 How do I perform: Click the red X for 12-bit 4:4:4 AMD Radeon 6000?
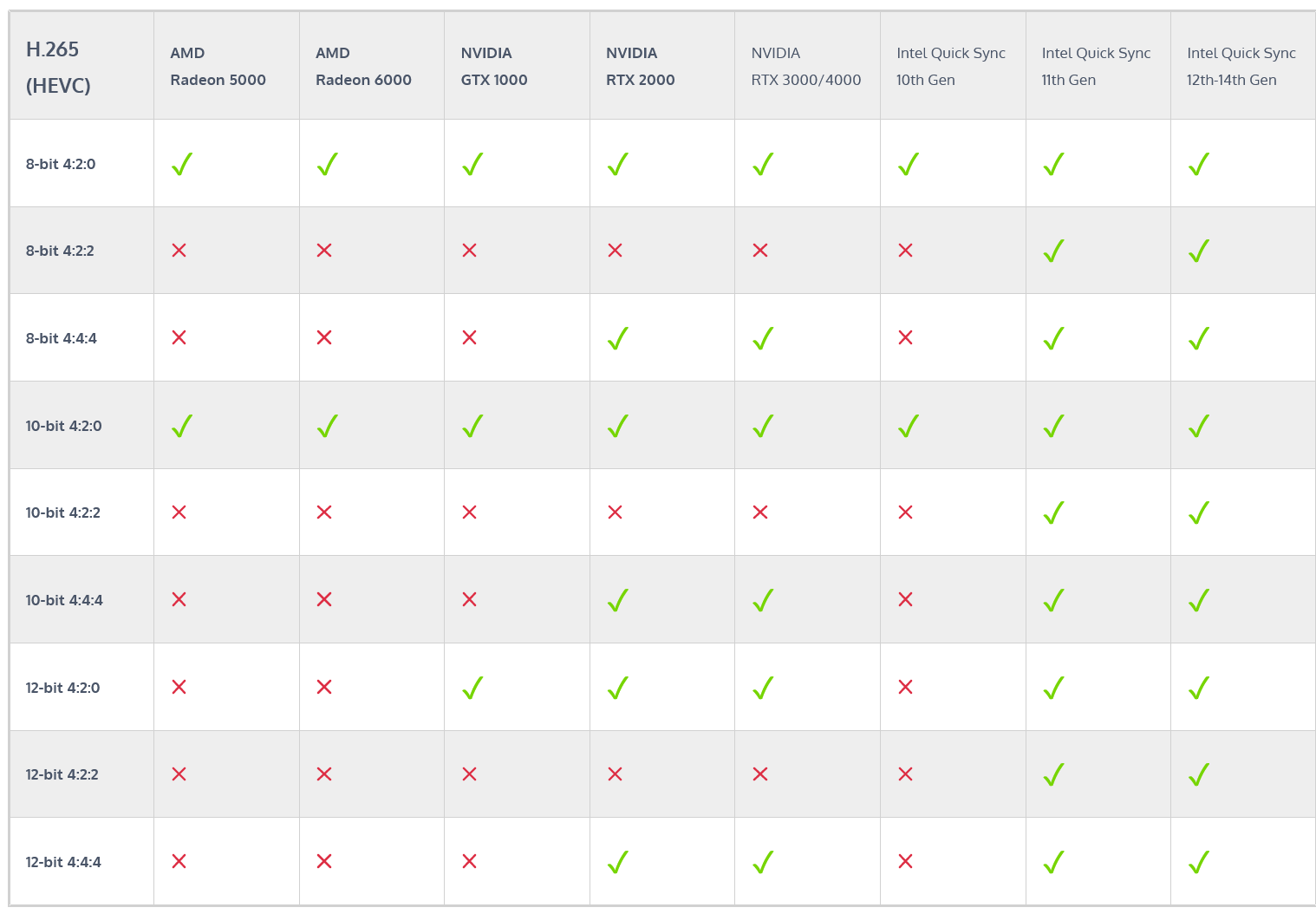point(324,861)
